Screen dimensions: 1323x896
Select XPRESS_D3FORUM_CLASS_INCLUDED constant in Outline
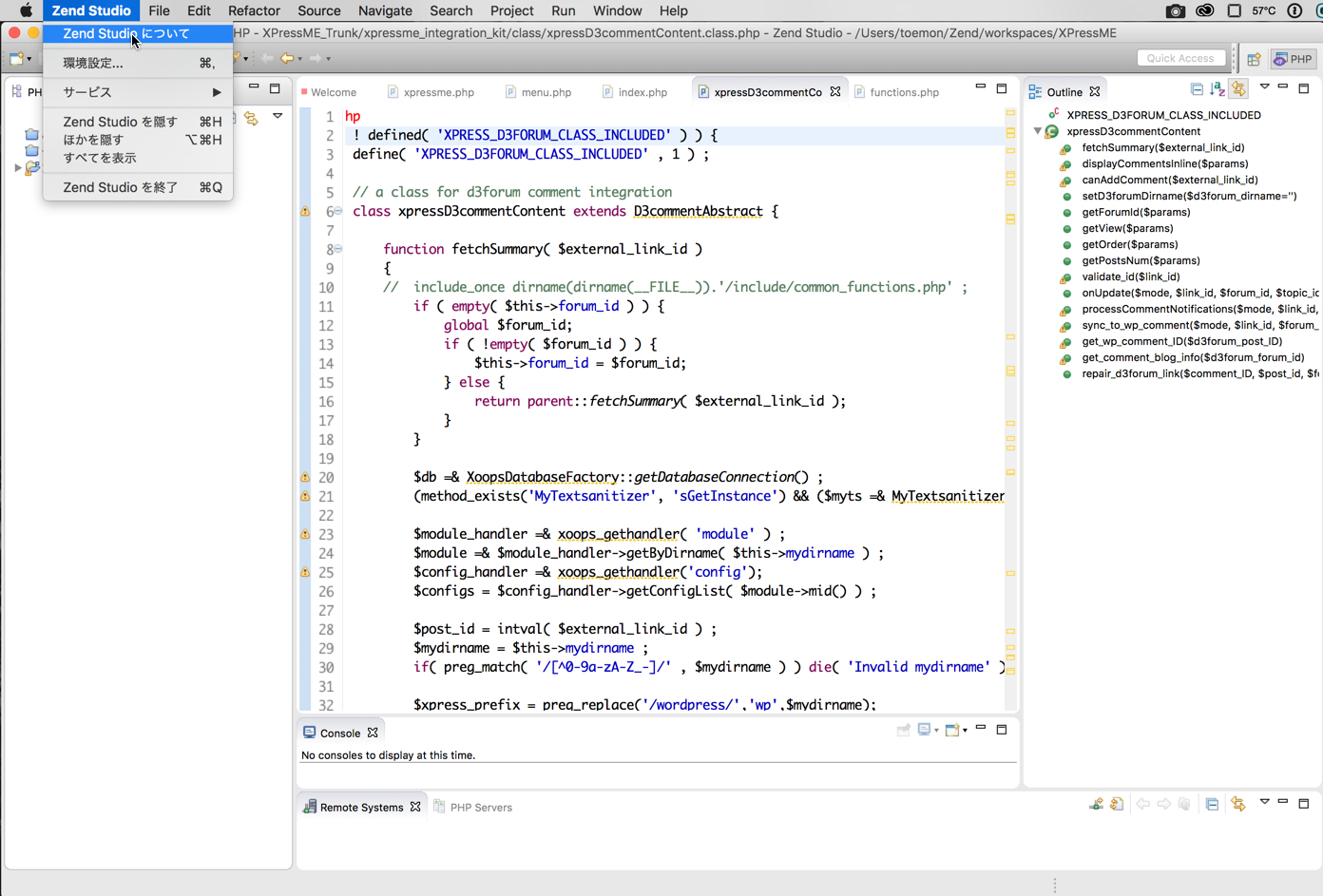(1163, 115)
